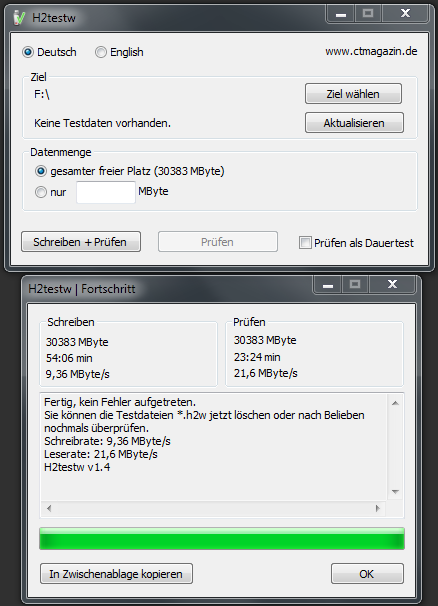Click the log horizontal scroll left arrow
438x606 pixels.
coord(49,508)
